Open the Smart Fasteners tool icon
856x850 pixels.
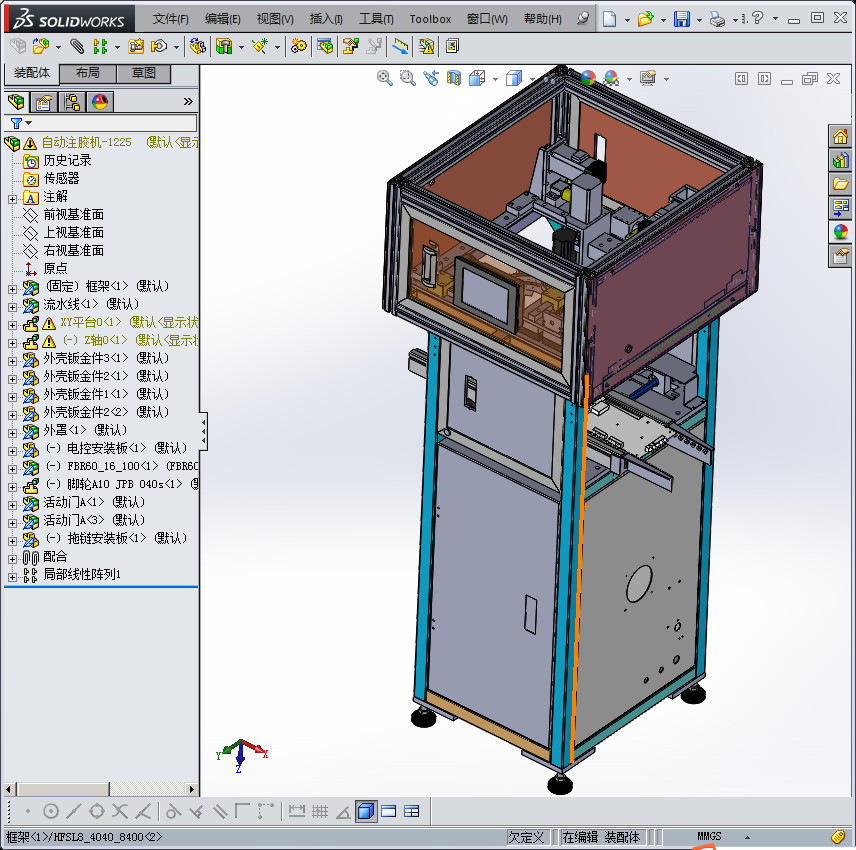pos(136,46)
